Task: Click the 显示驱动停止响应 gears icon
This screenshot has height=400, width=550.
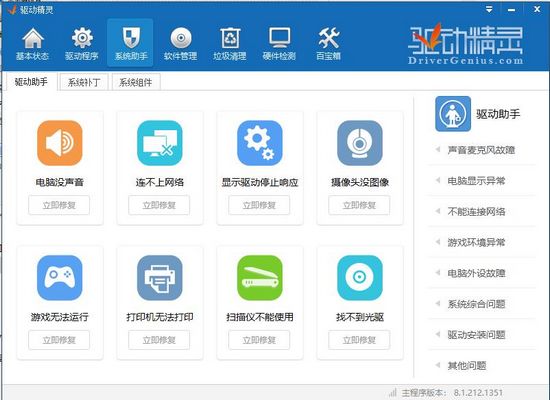Action: click(x=260, y=143)
